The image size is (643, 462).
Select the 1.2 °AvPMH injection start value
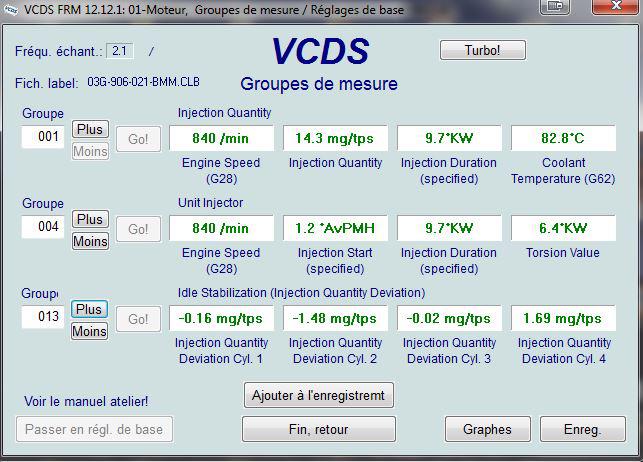pos(335,228)
